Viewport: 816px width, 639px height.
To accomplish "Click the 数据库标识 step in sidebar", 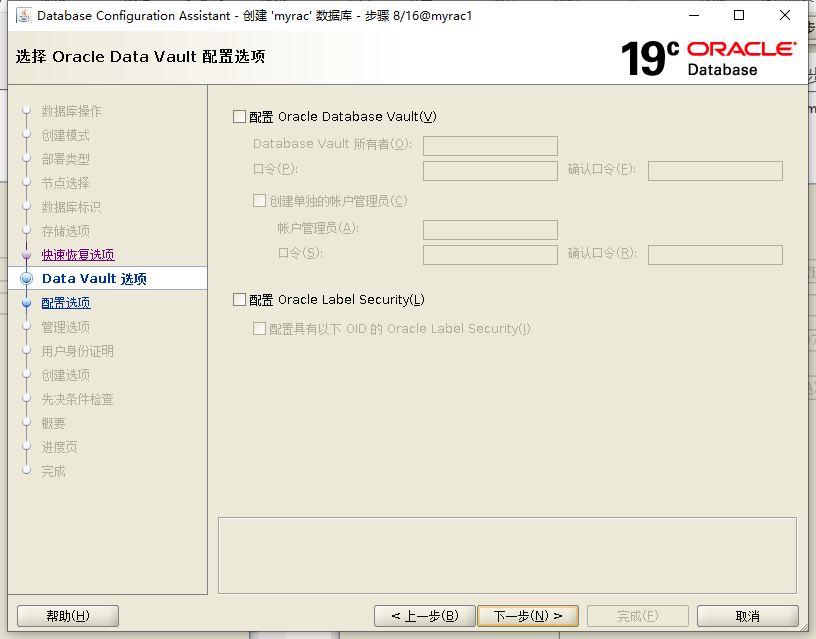I will click(x=71, y=207).
